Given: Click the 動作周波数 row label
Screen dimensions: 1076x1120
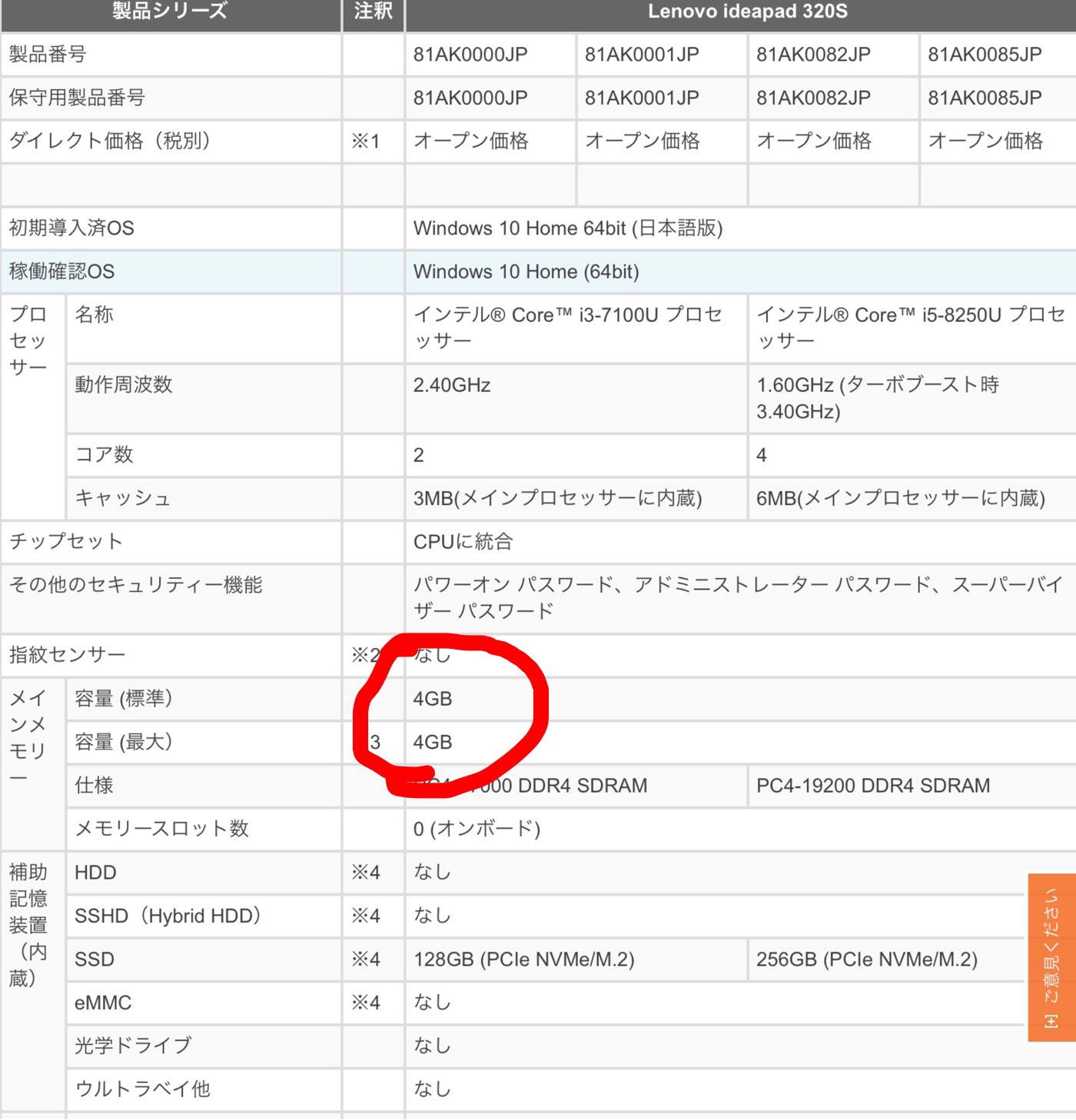Looking at the screenshot, I should click(x=123, y=384).
